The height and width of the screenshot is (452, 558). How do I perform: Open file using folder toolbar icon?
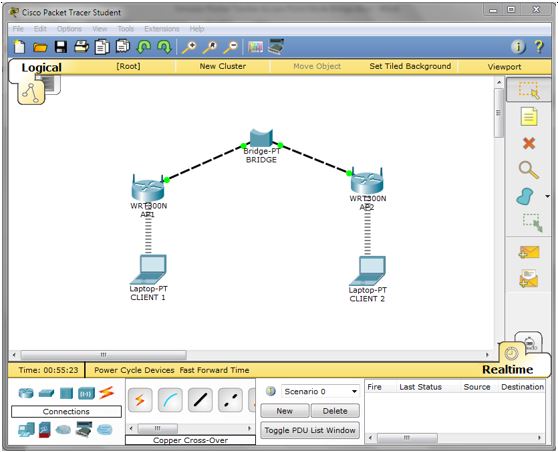click(x=40, y=47)
